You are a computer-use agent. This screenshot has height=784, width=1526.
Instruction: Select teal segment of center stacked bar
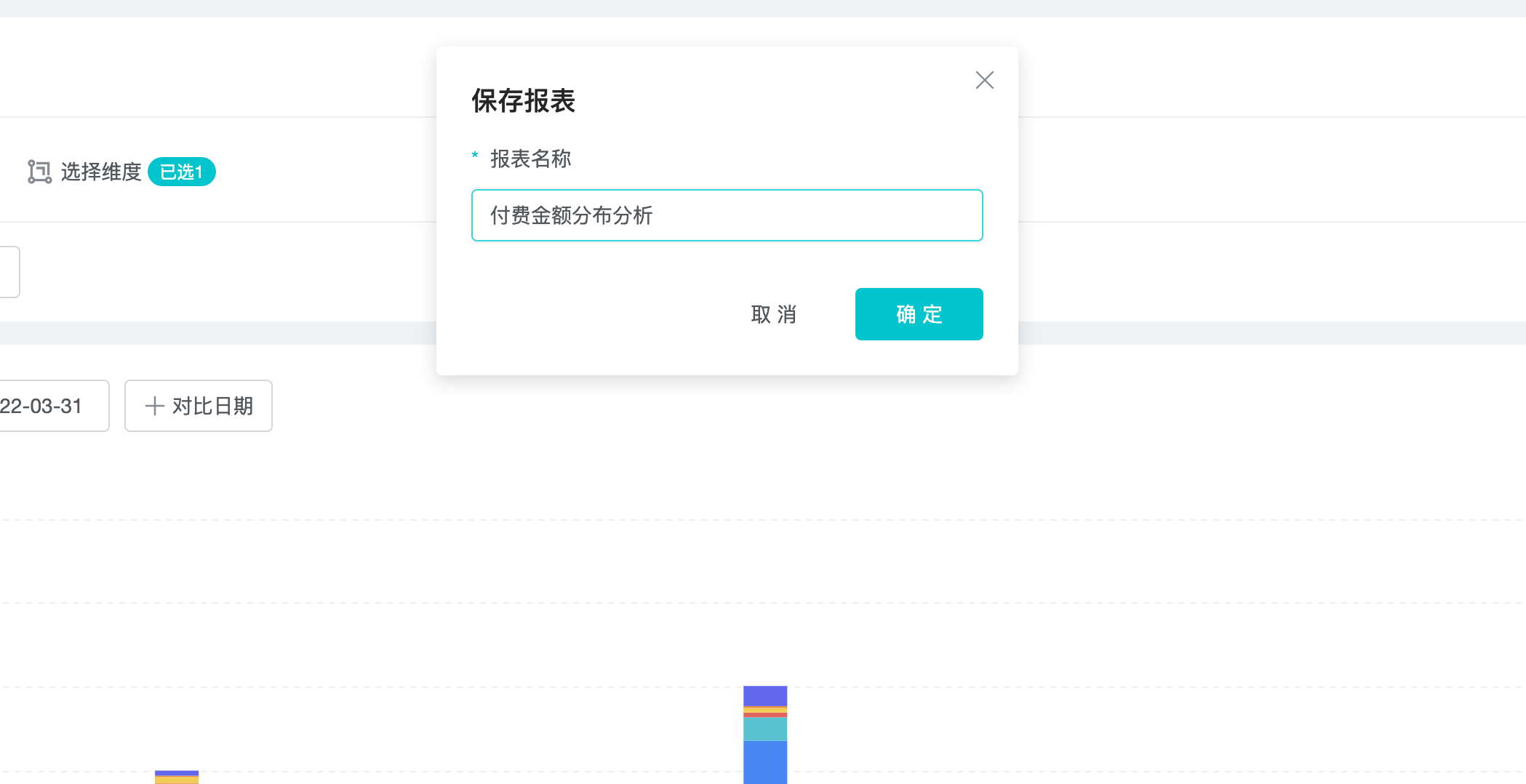(765, 729)
